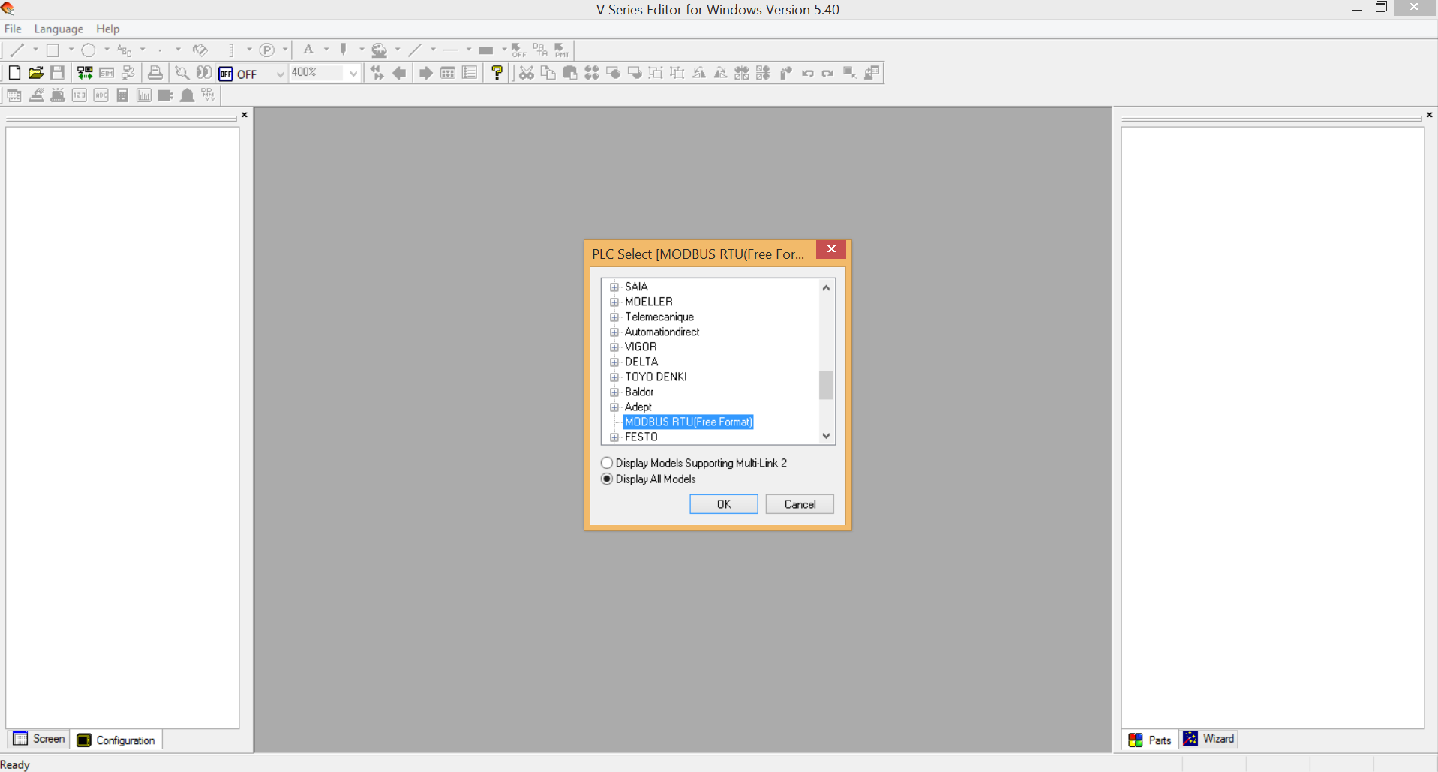Expand the VIGOR tree node
This screenshot has width=1438, height=772.
(614, 347)
